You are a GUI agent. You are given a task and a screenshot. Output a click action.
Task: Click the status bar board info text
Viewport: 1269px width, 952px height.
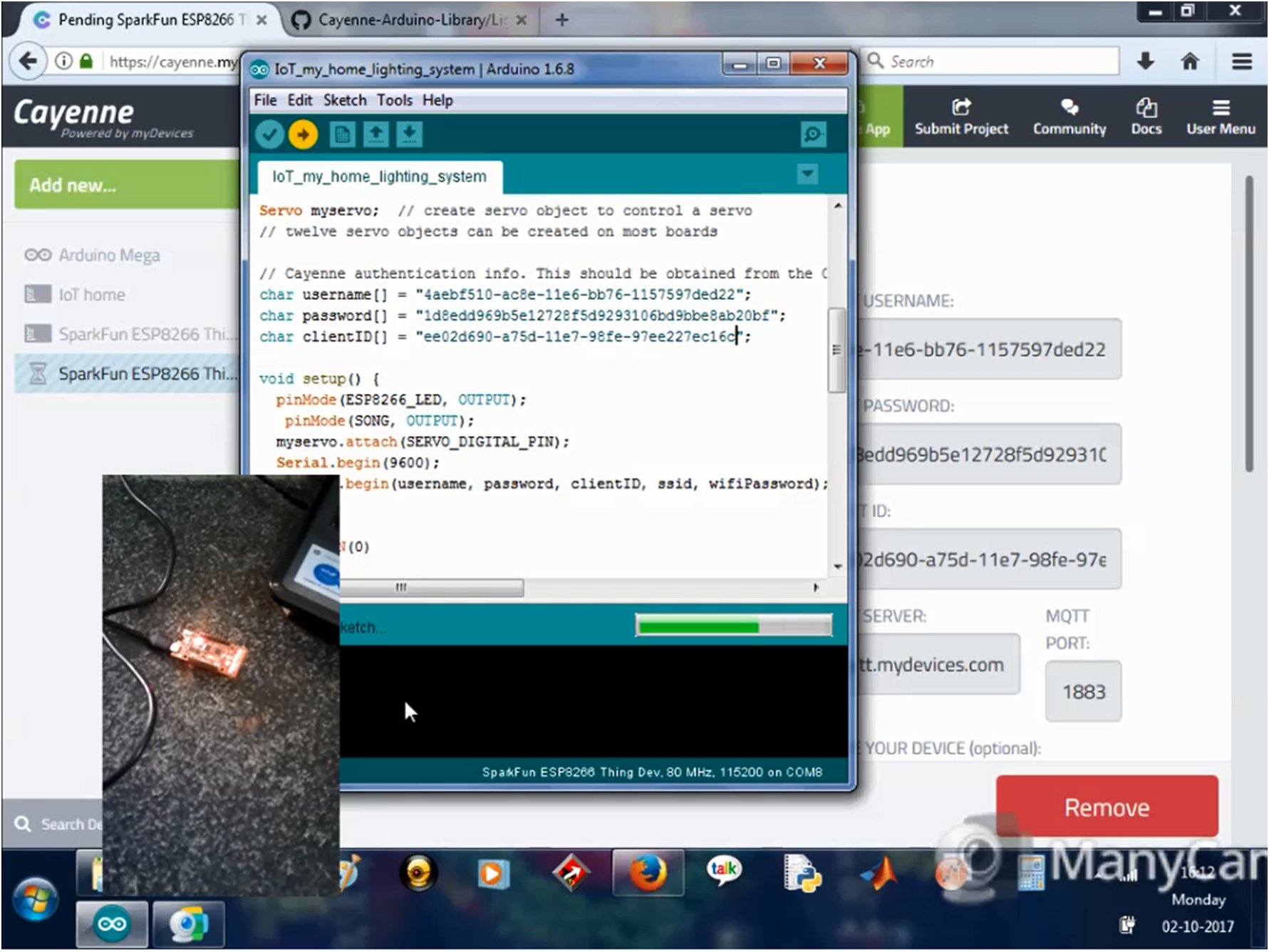[652, 772]
